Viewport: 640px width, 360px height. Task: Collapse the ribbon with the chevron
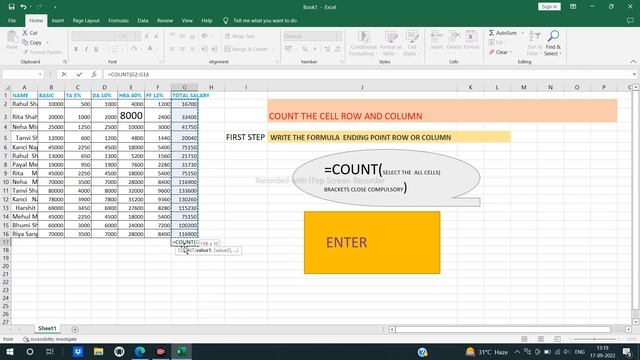633,62
